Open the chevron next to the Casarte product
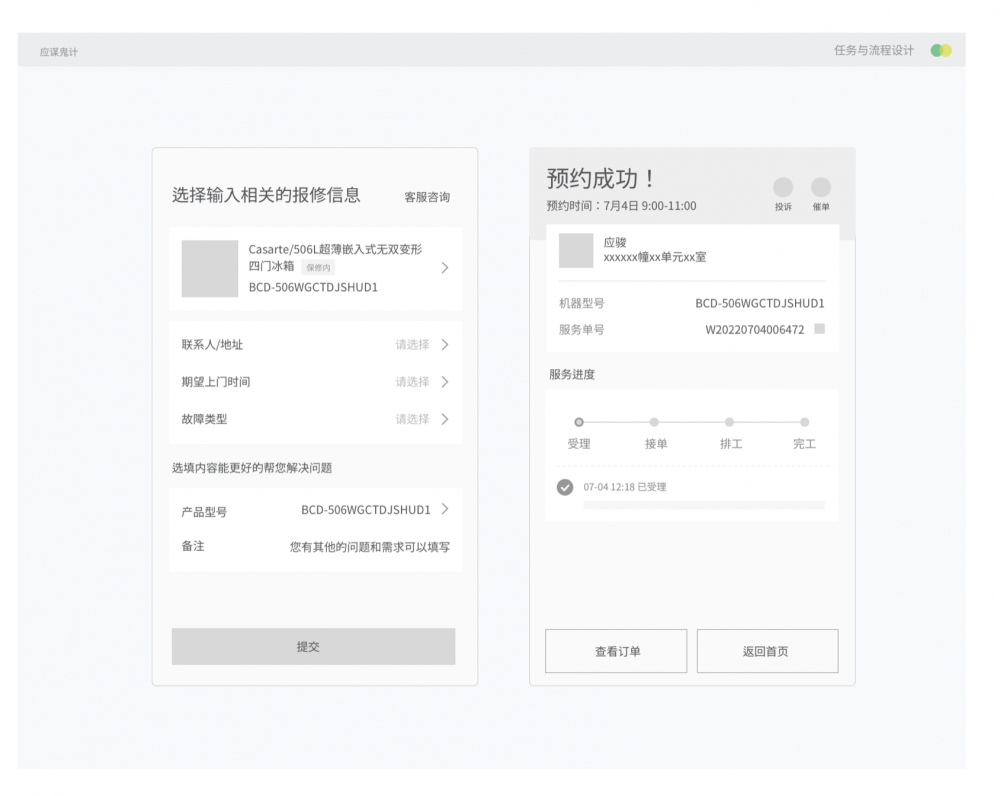The height and width of the screenshot is (796, 1000). coord(445,268)
